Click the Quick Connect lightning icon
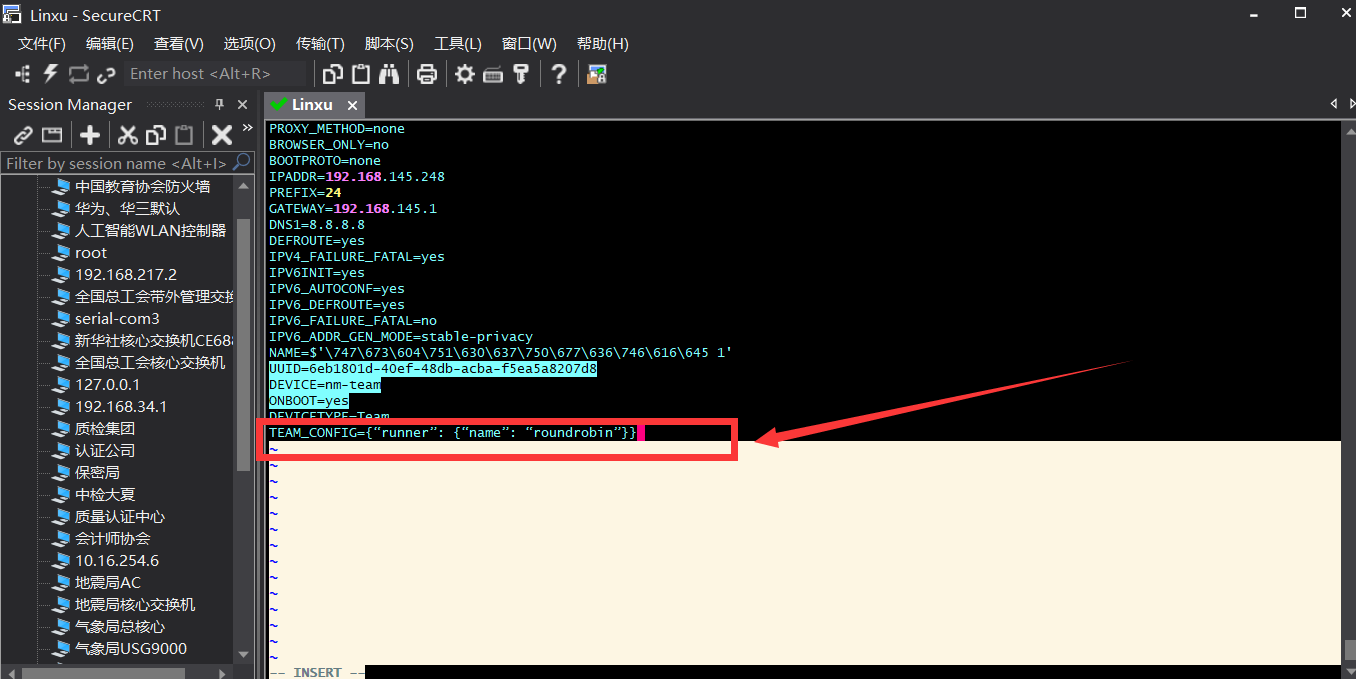The width and height of the screenshot is (1356, 679). (x=51, y=74)
